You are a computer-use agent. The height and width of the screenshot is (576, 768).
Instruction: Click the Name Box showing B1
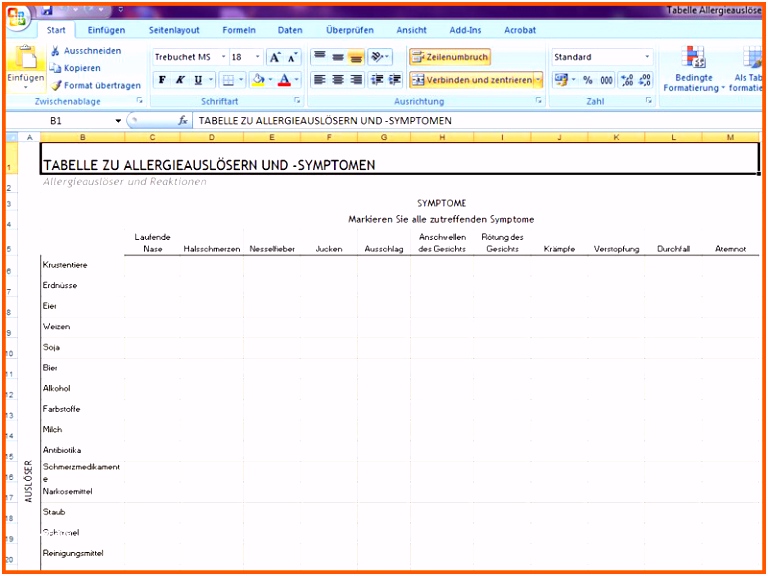(x=64, y=120)
